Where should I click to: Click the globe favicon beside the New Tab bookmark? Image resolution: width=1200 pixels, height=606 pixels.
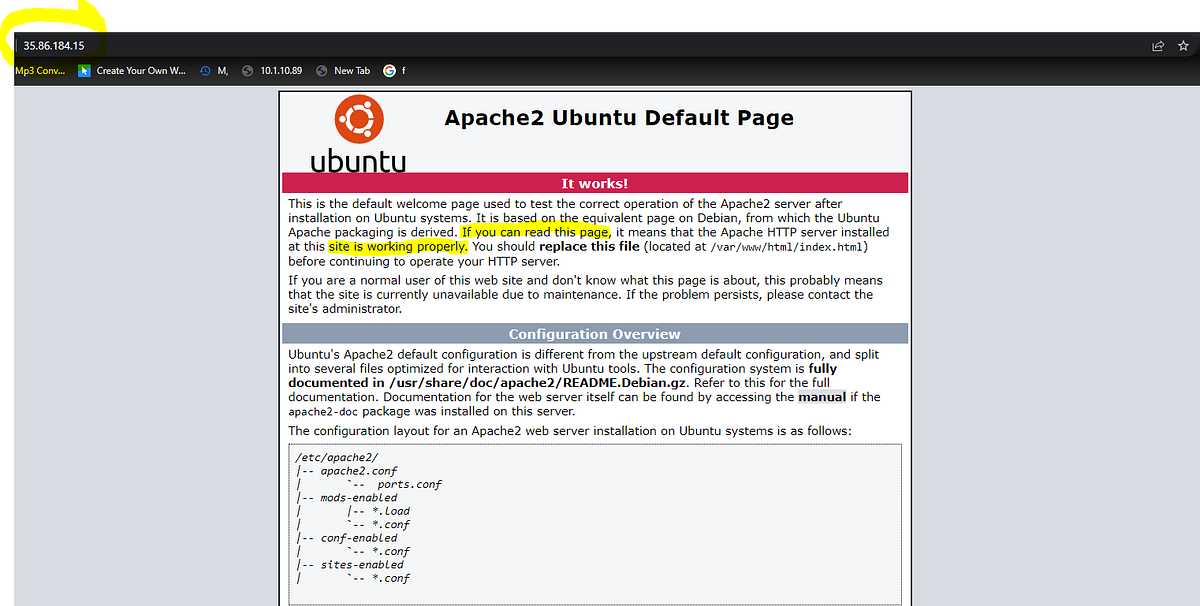(x=320, y=70)
